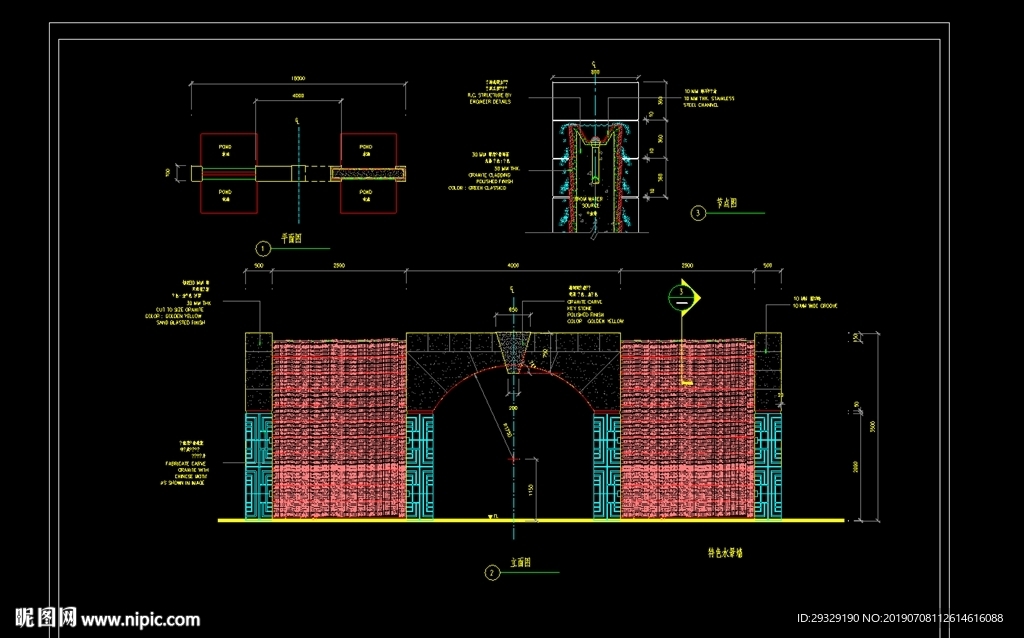
Task: Select the 立面图 drawing title
Action: (x=520, y=563)
